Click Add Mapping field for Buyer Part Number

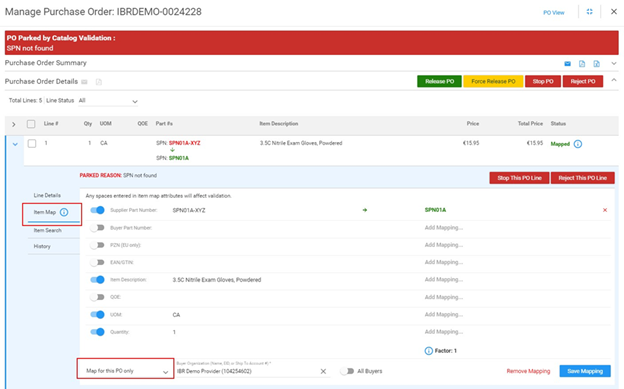coord(443,228)
